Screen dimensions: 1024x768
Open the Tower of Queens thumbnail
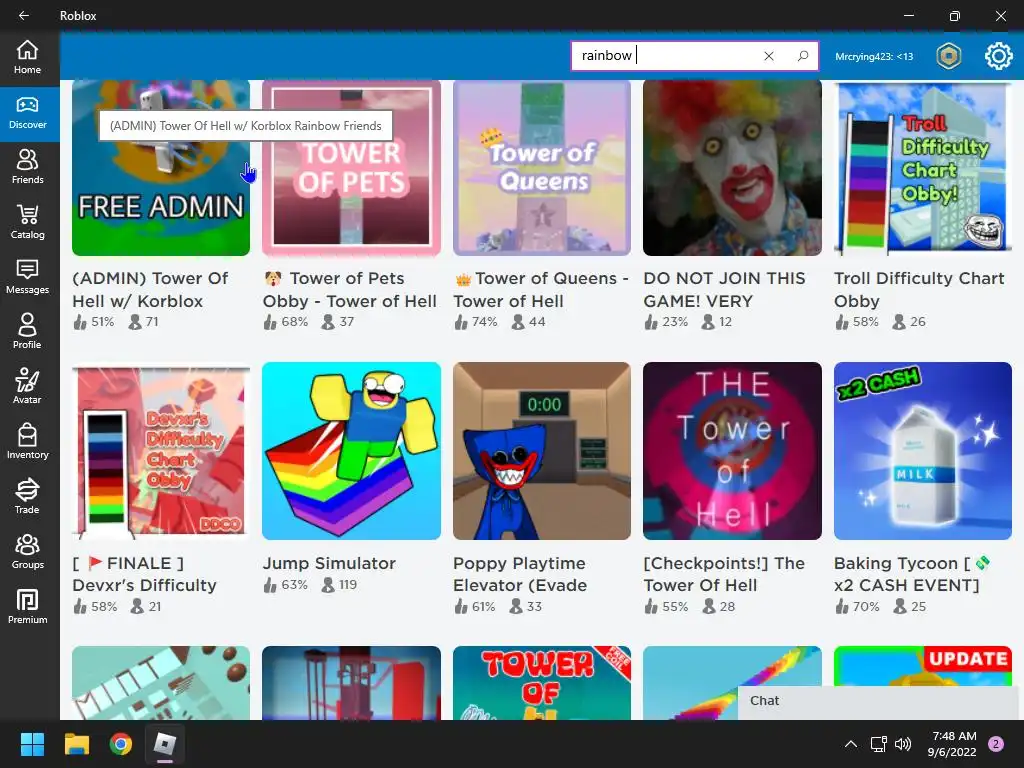[542, 168]
